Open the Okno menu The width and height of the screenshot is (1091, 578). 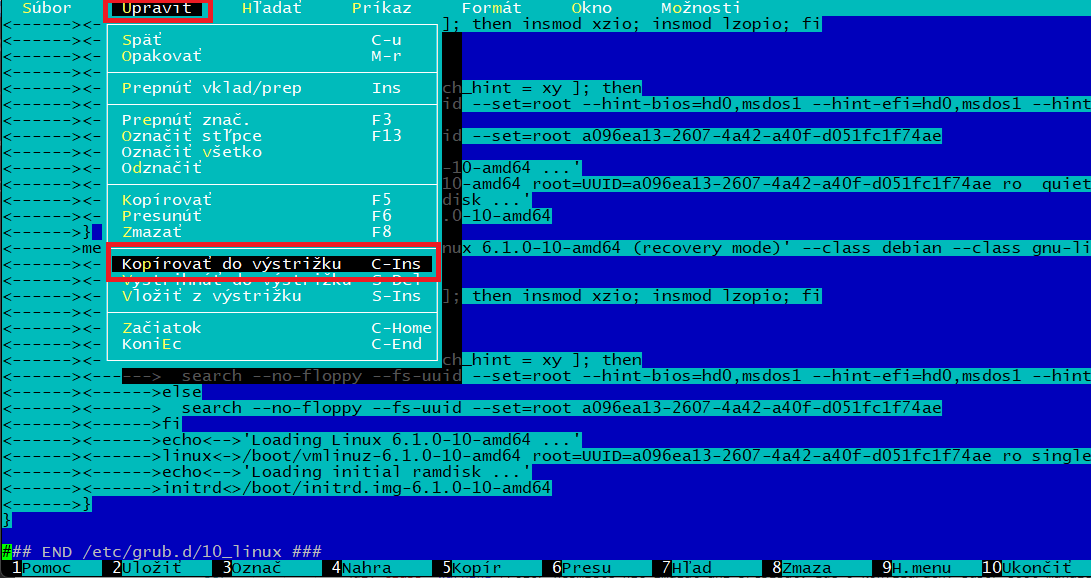click(591, 8)
